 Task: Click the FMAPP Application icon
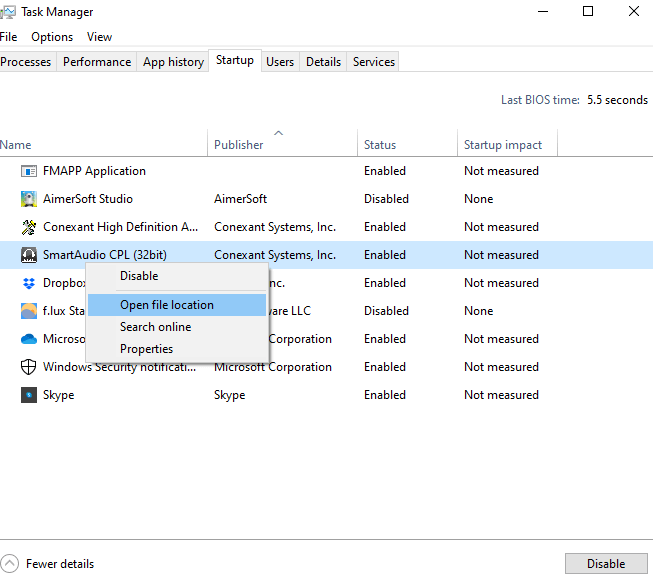[x=29, y=171]
